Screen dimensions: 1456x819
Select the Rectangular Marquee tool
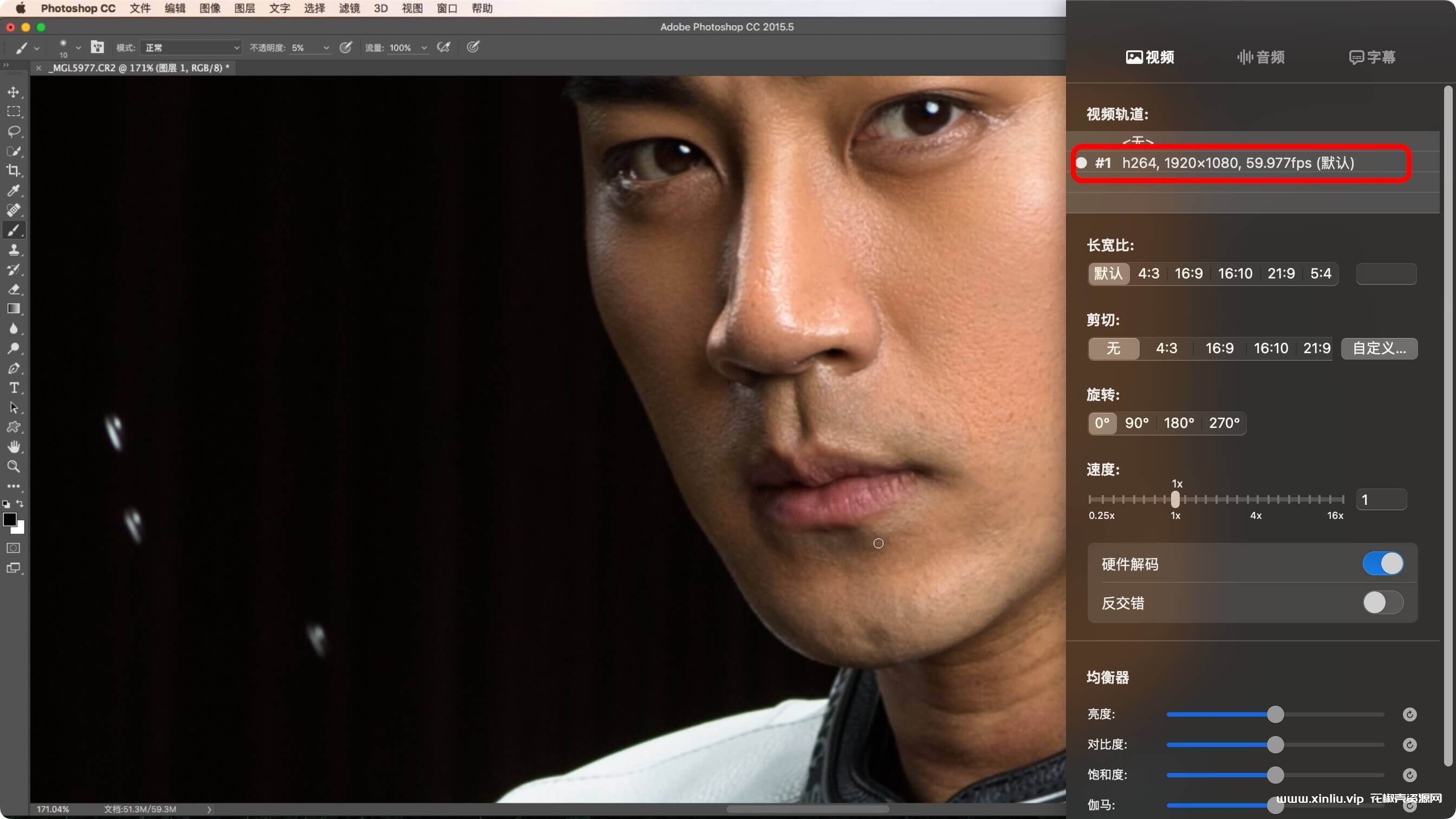click(x=14, y=112)
